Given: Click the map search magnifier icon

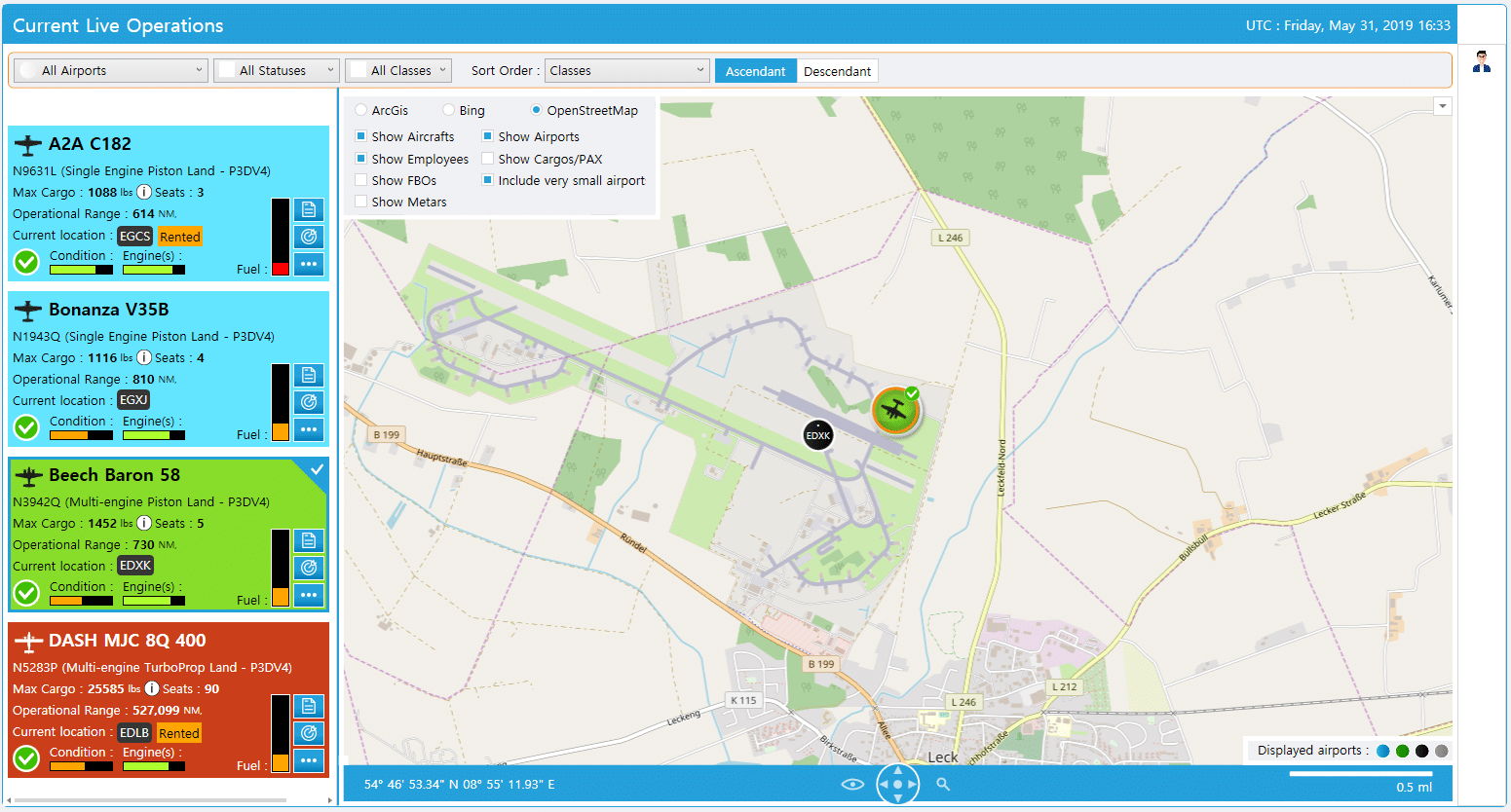Looking at the screenshot, I should (943, 784).
